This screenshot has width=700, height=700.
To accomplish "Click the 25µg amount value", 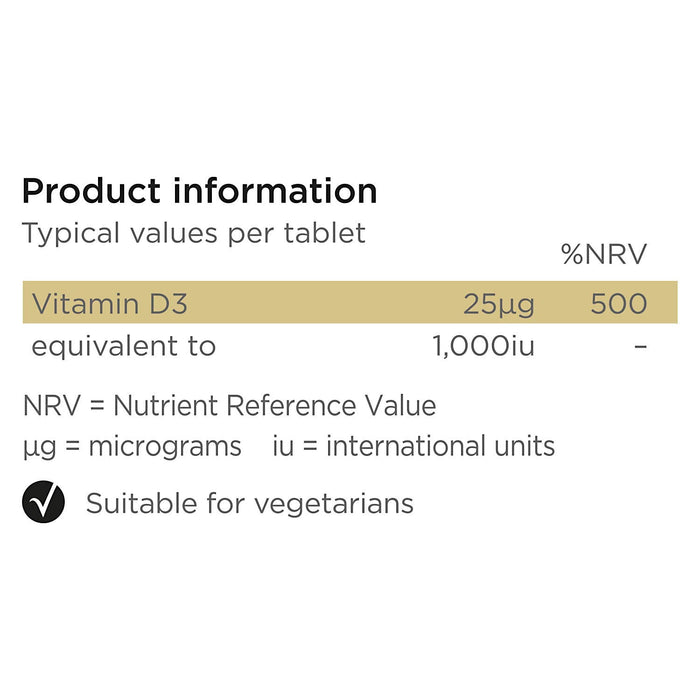I will 498,304.
